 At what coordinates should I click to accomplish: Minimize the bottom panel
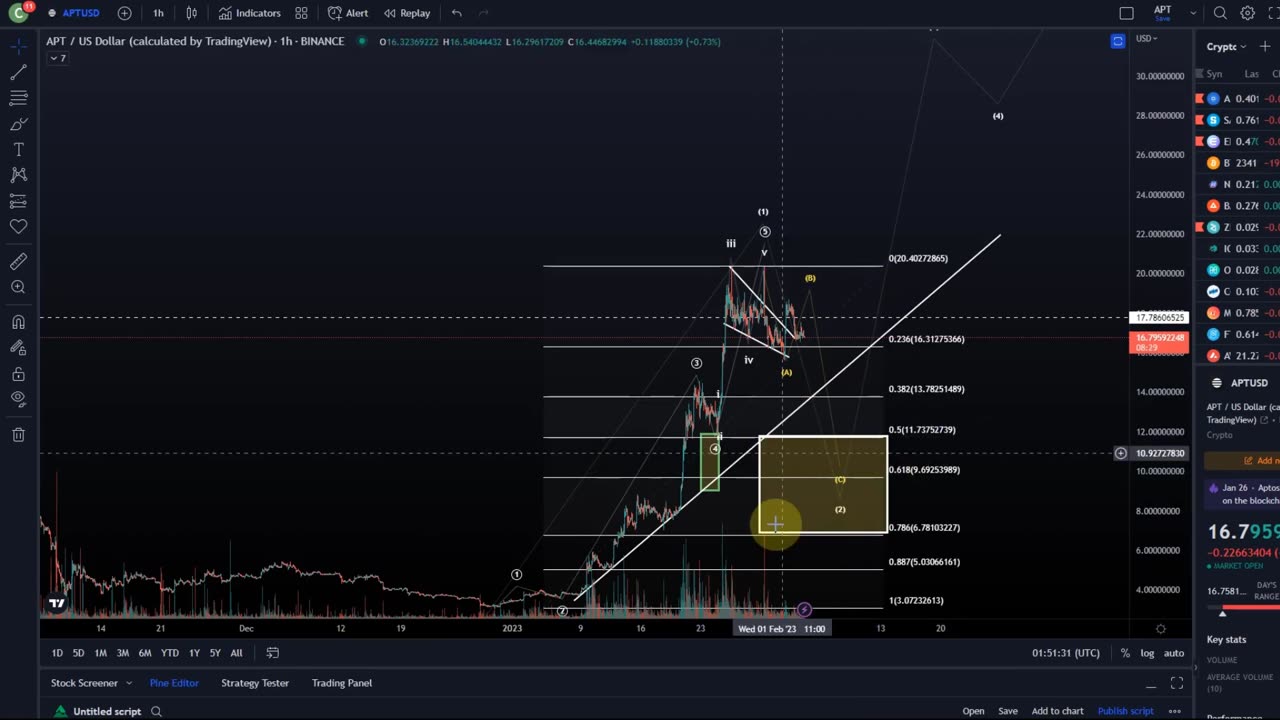[x=1151, y=685]
